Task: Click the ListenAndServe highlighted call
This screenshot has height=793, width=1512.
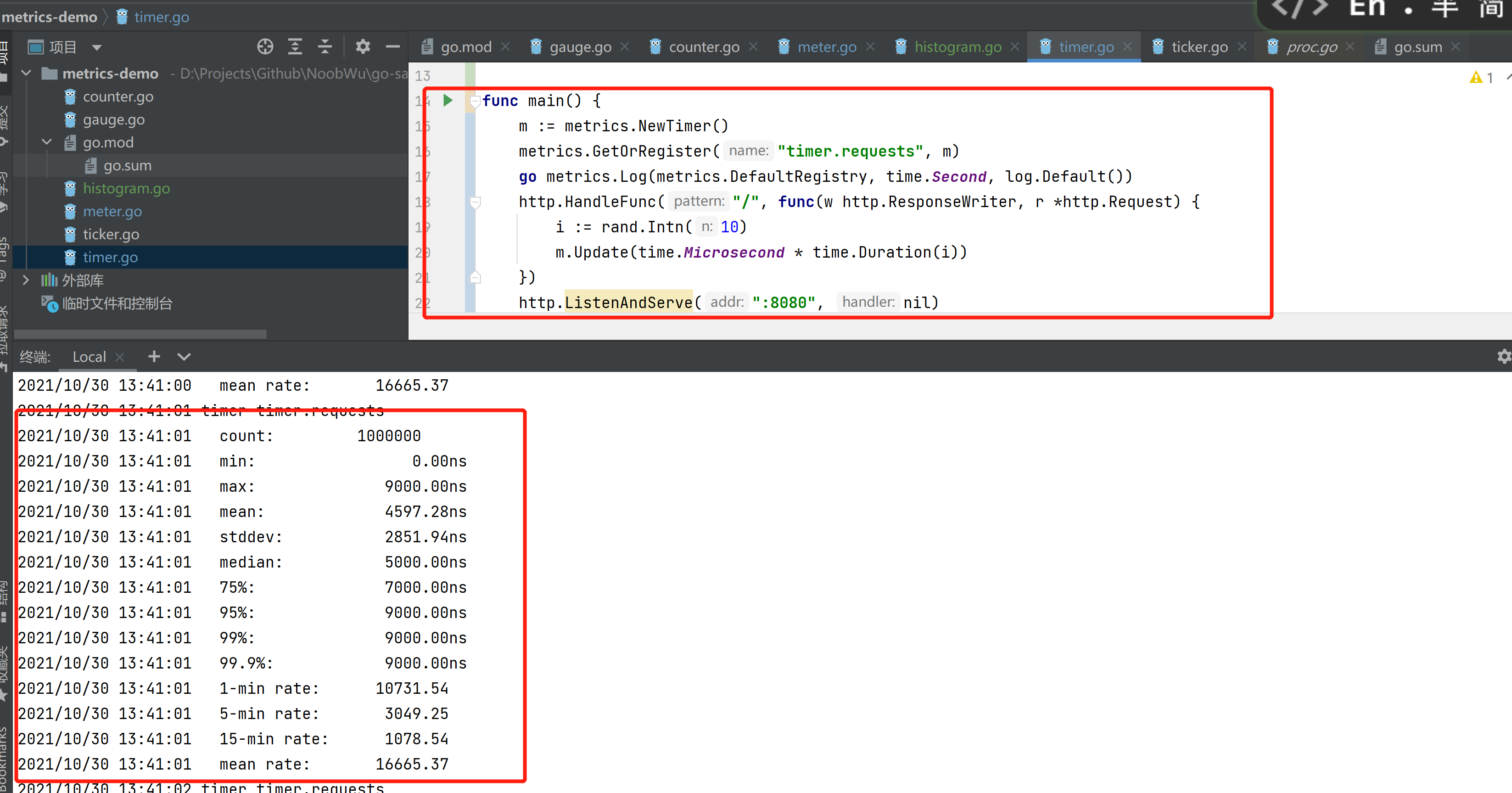Action: pyautogui.click(x=628, y=302)
